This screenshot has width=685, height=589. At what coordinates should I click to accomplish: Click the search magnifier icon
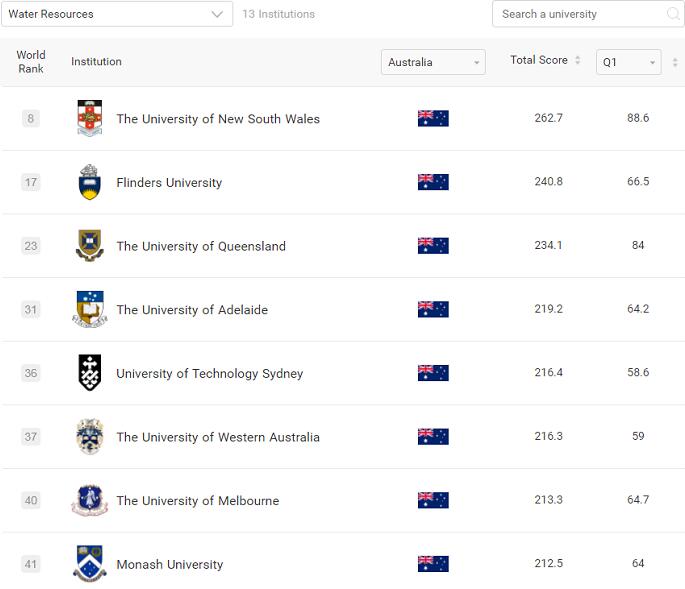point(673,14)
